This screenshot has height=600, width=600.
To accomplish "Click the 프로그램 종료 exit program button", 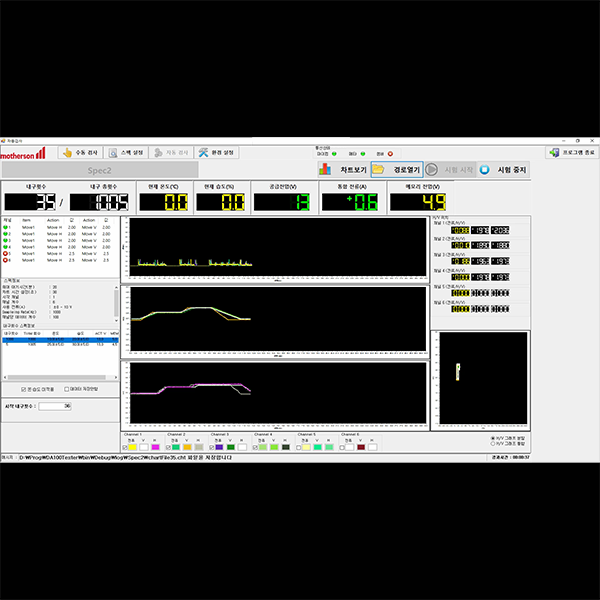I will click(x=571, y=153).
